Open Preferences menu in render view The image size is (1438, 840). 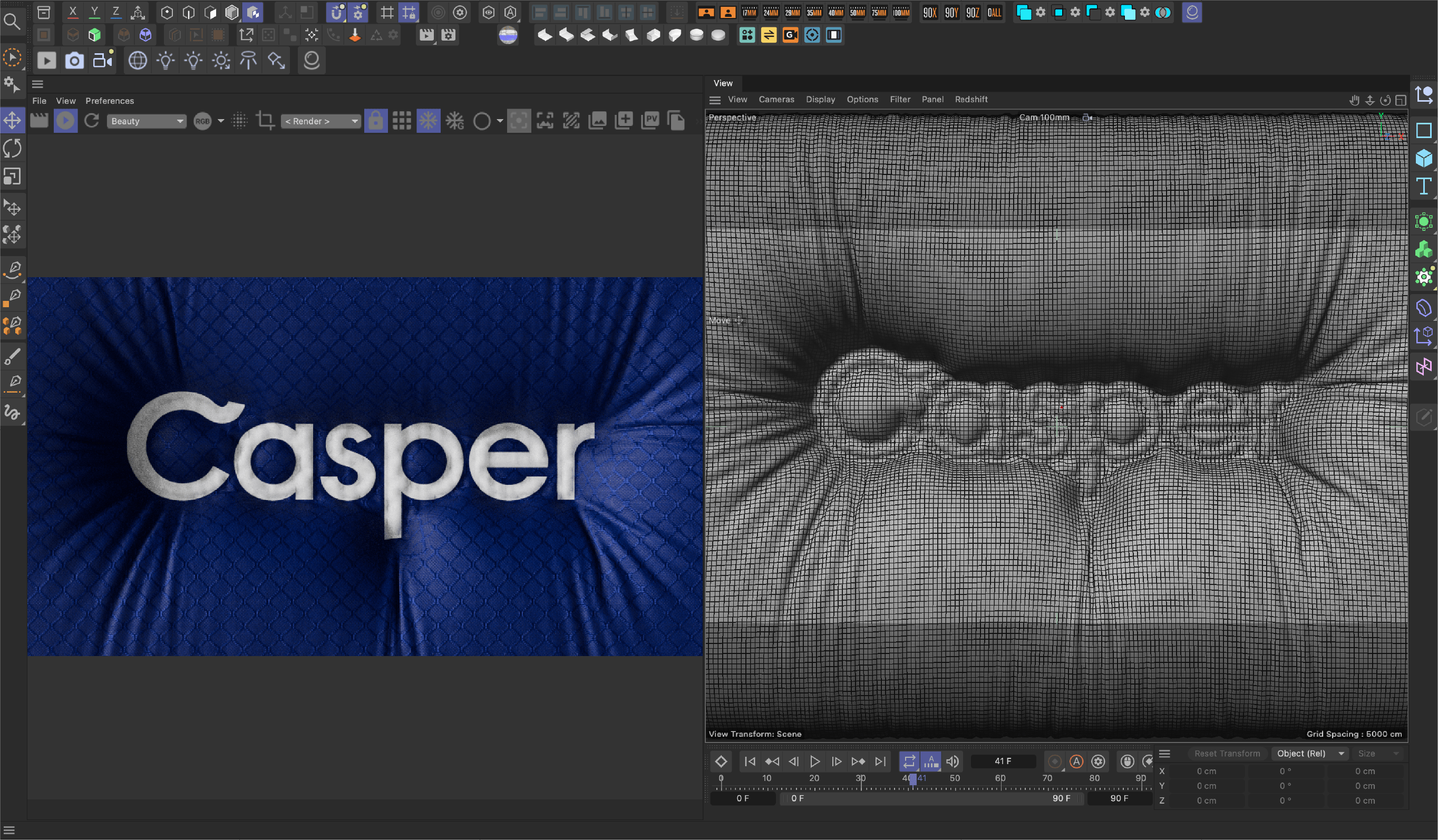point(110,101)
